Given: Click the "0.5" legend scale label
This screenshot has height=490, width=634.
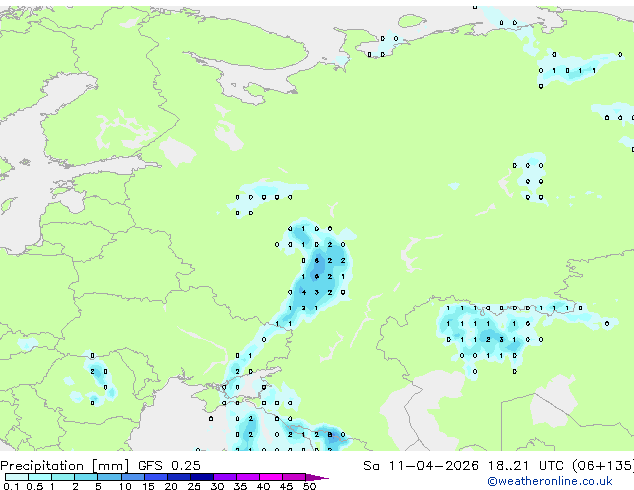Looking at the screenshot, I should (35, 486).
